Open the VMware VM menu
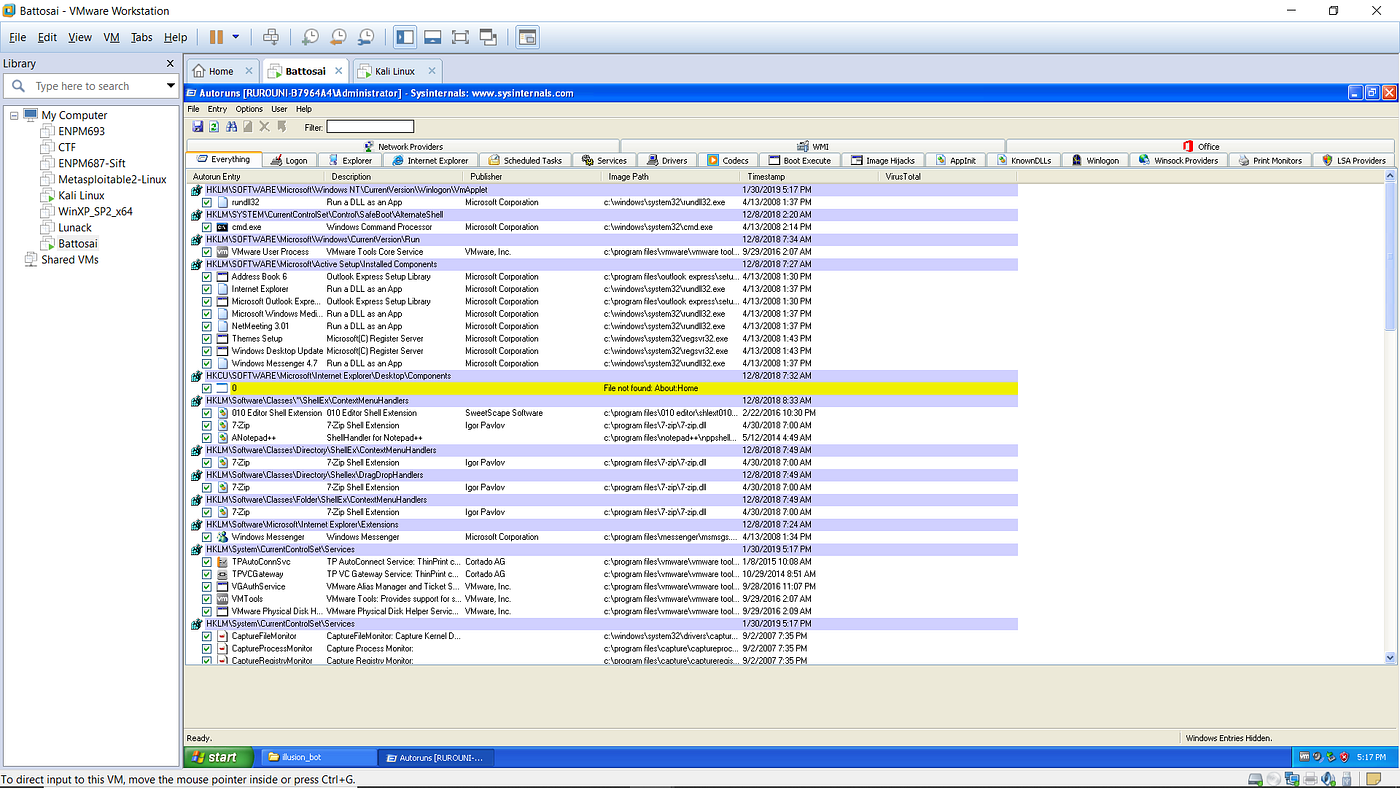Image resolution: width=1400 pixels, height=788 pixels. coord(111,37)
